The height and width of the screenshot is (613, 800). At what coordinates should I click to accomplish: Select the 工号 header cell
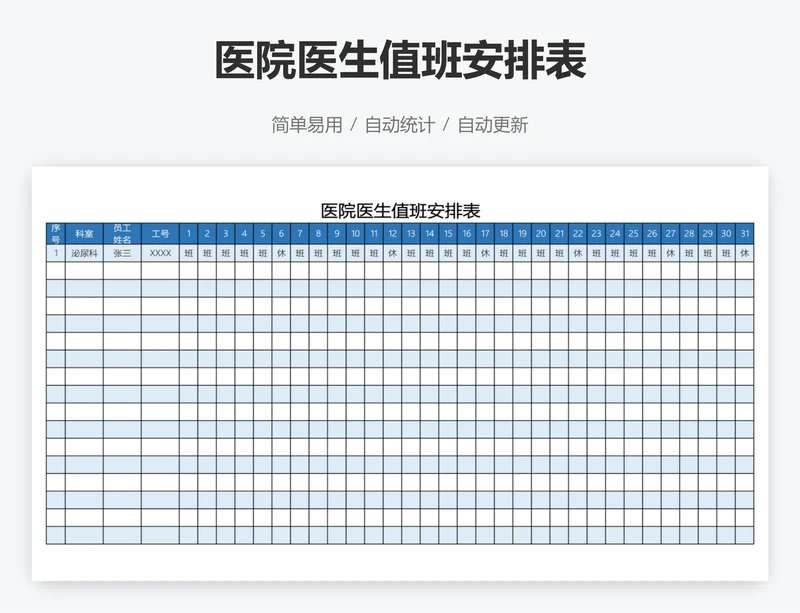(160, 234)
